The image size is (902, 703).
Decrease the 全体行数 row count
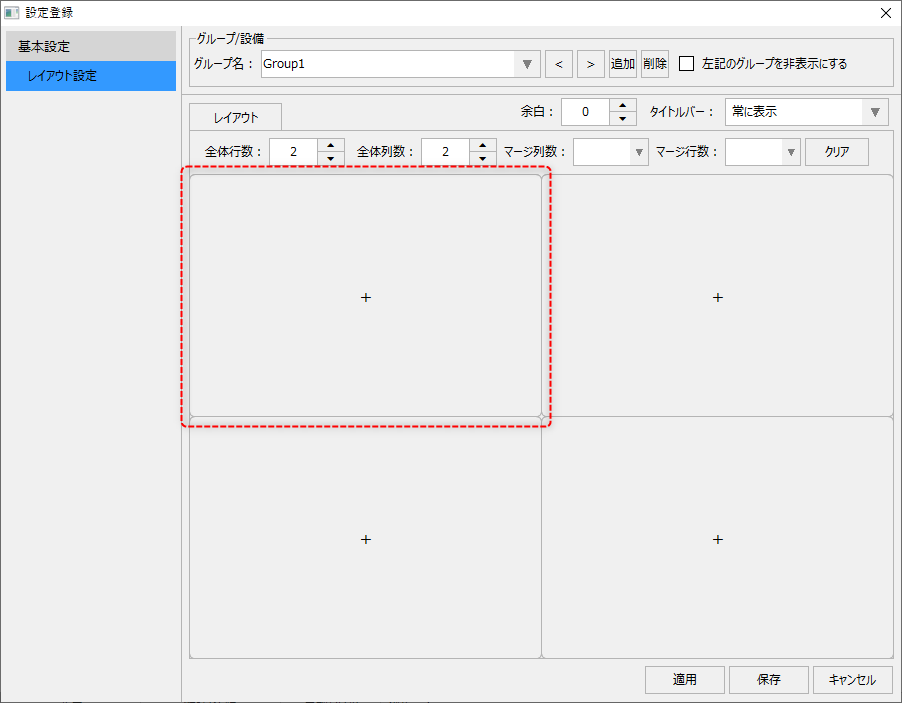331,157
